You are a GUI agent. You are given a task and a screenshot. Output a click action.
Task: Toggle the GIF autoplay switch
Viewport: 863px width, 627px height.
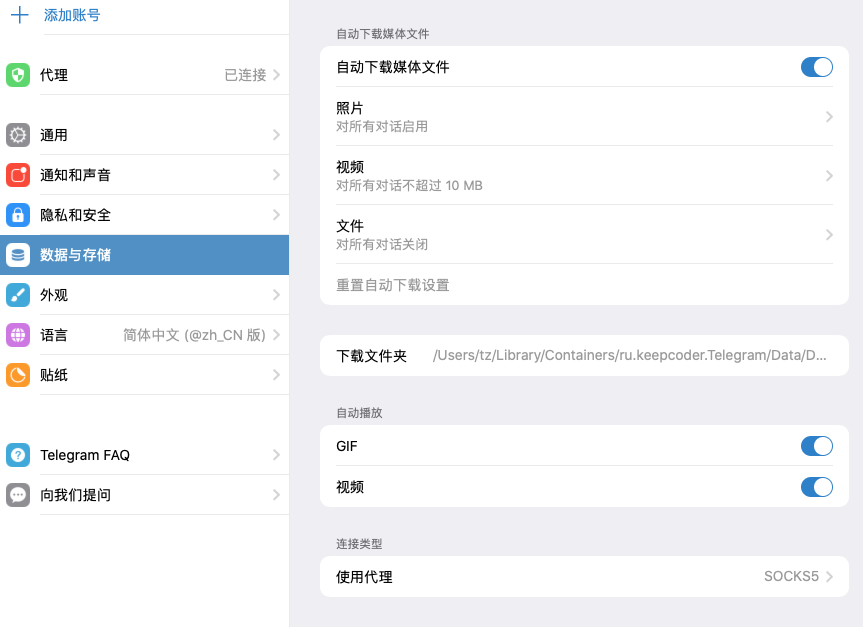pyautogui.click(x=816, y=446)
